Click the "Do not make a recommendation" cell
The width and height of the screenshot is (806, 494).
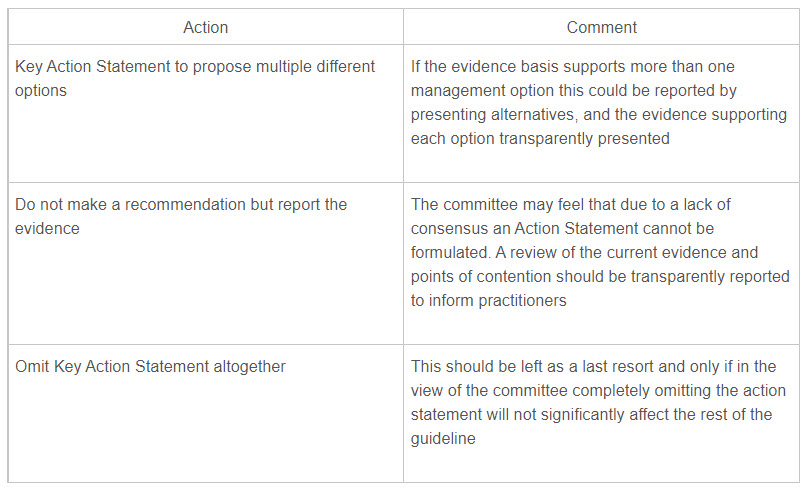(x=181, y=216)
